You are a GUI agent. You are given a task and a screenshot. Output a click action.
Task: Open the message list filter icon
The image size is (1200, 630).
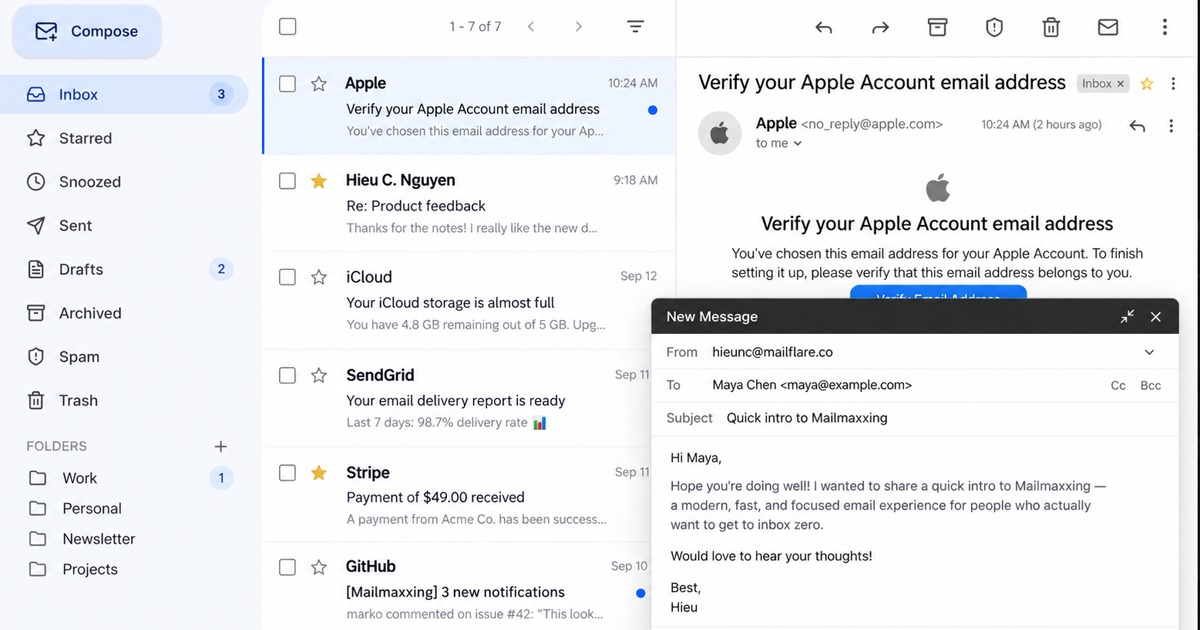pyautogui.click(x=635, y=27)
